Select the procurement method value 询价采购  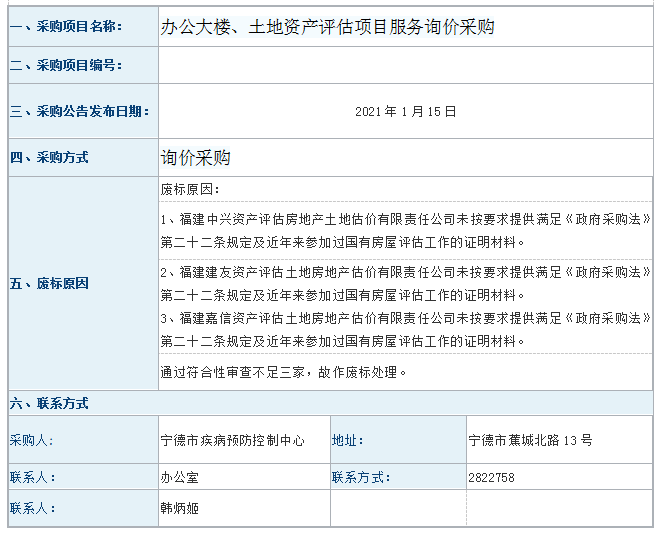click(195, 158)
